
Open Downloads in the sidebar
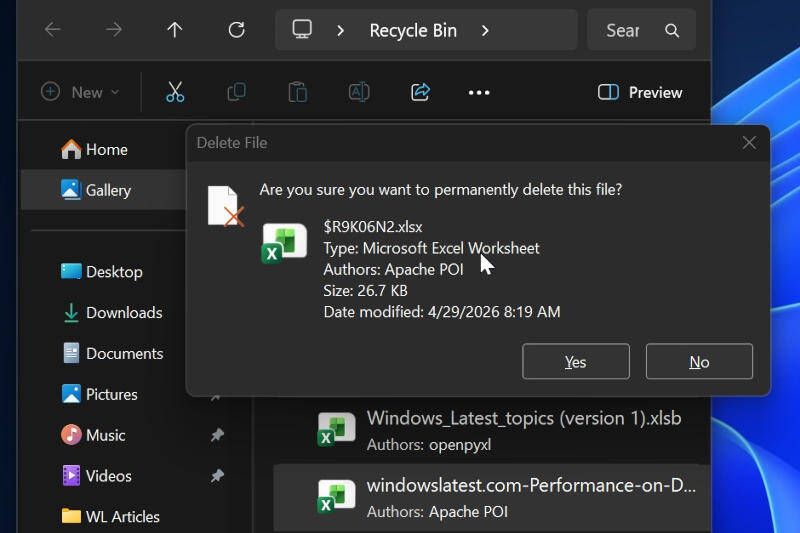coord(112,313)
